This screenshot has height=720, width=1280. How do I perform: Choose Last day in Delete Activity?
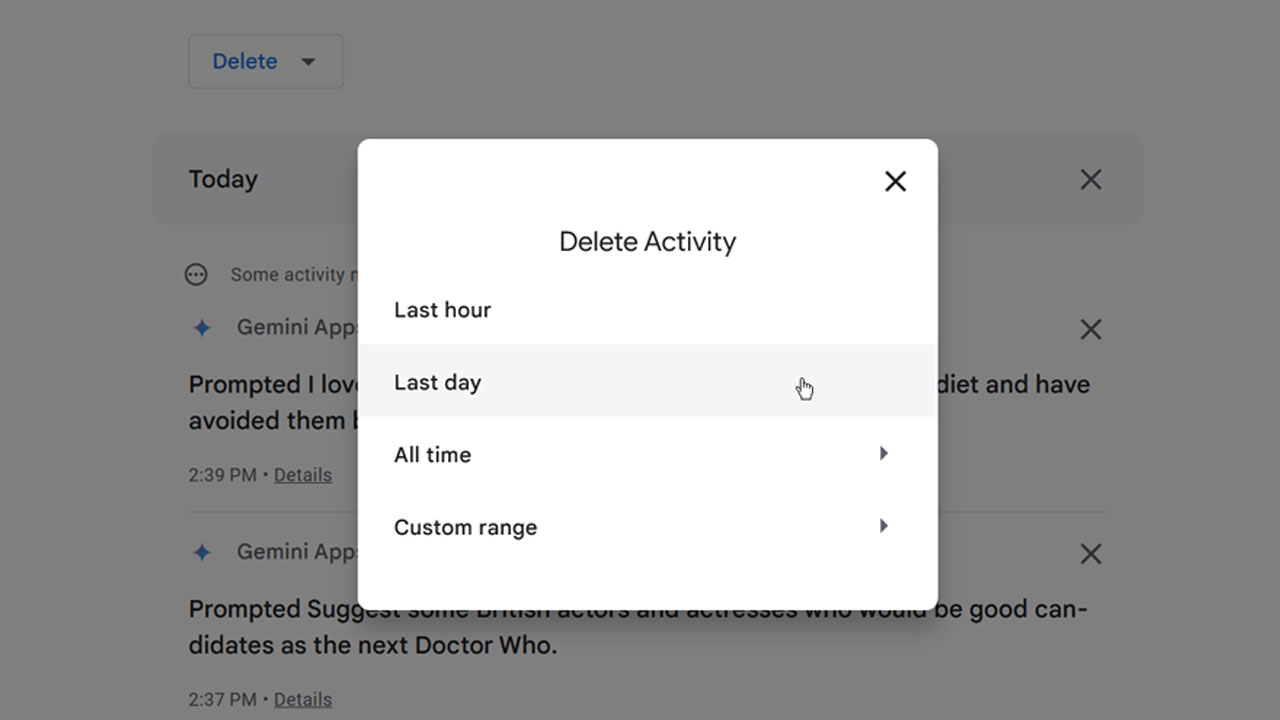(x=647, y=381)
